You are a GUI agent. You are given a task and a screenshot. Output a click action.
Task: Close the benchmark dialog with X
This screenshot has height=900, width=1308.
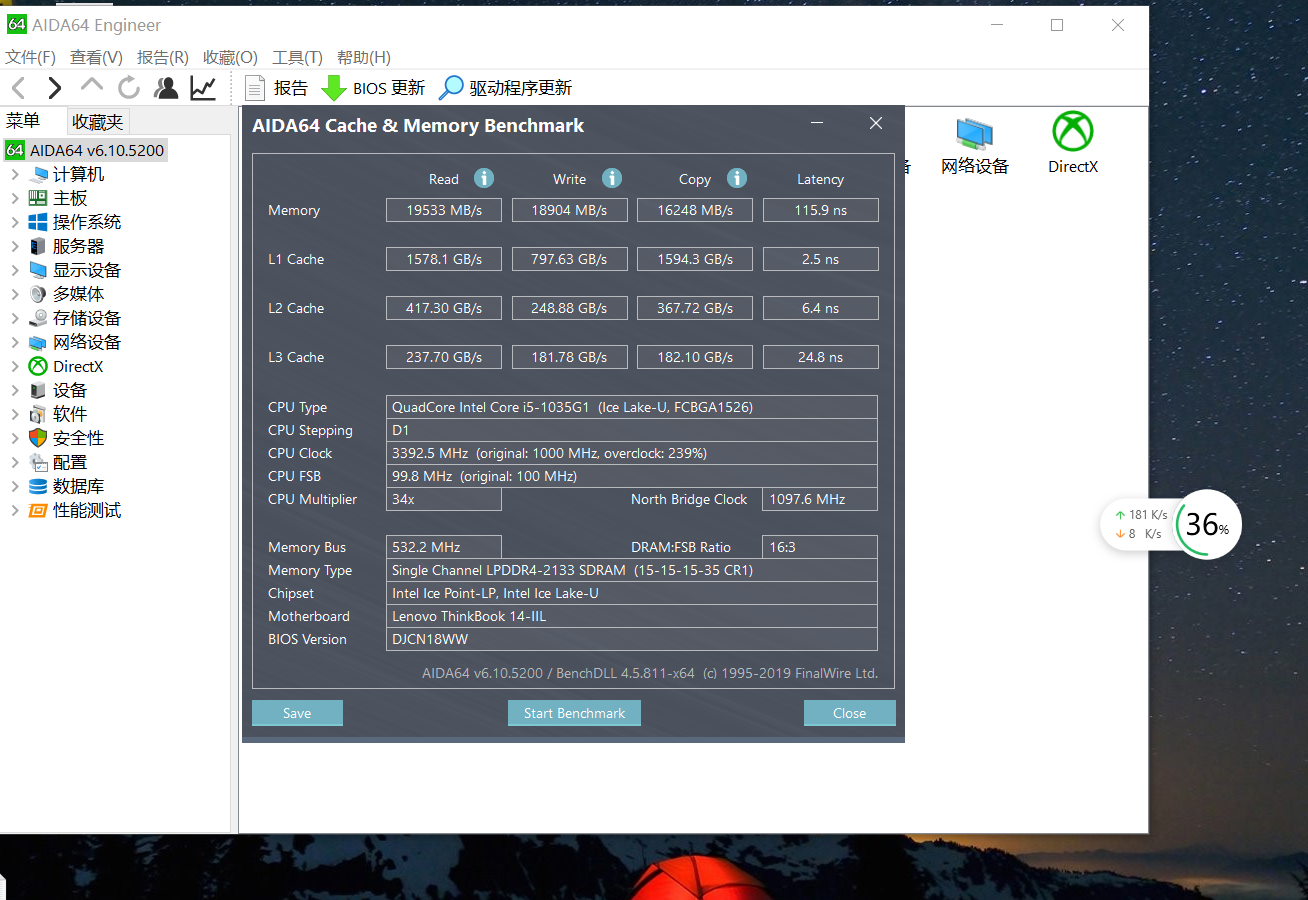click(876, 123)
